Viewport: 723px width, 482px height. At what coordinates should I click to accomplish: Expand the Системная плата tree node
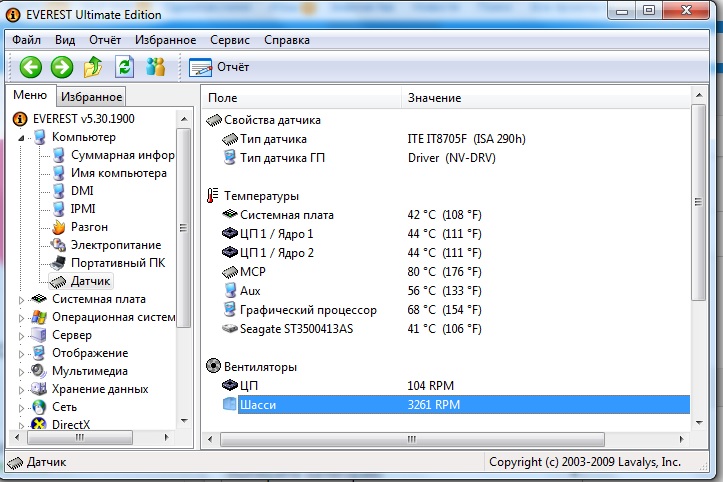point(21,300)
